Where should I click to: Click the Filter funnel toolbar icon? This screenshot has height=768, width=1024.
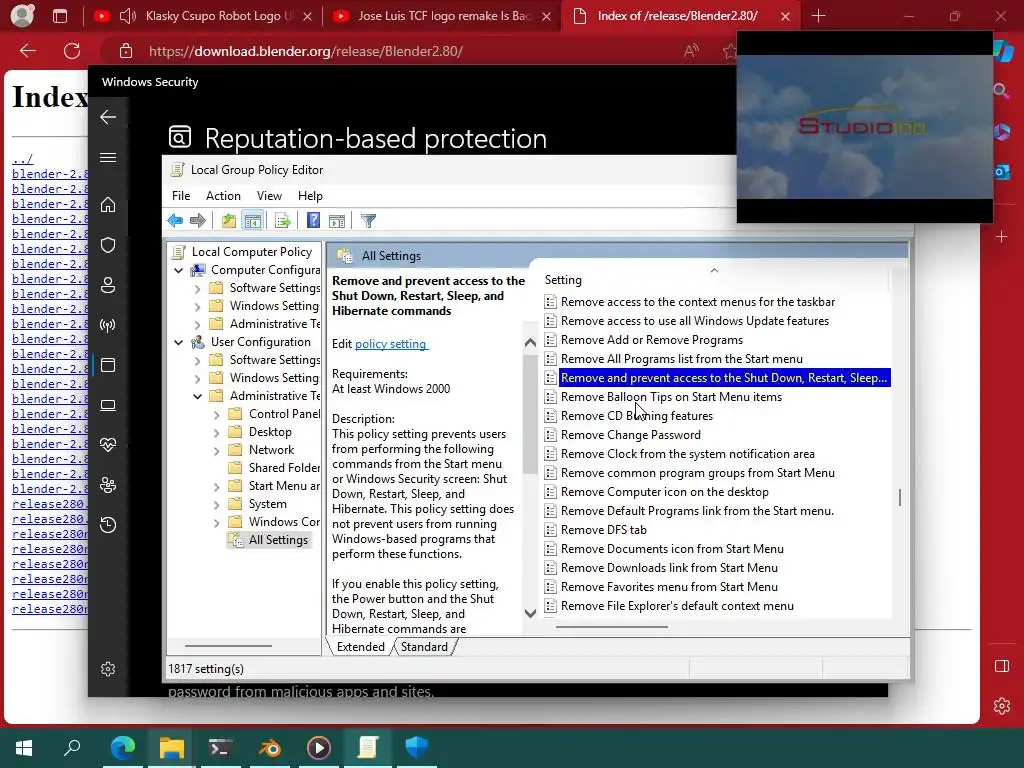click(368, 221)
